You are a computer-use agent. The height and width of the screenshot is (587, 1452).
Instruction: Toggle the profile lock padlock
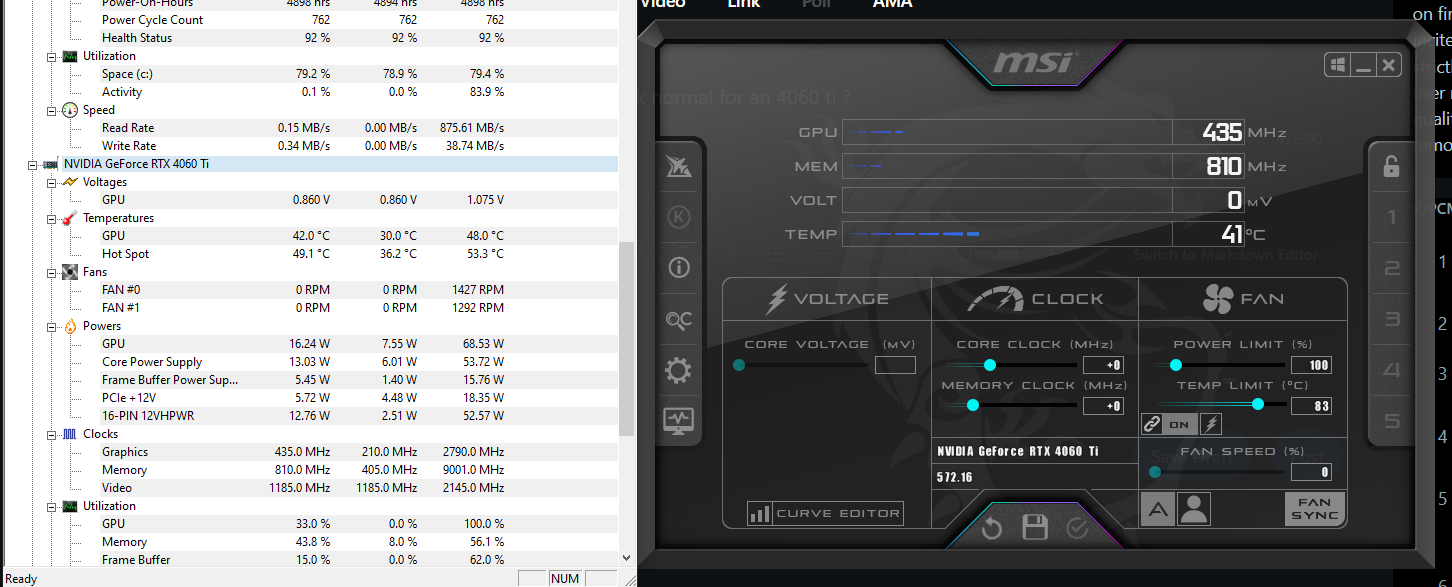pos(1391,167)
